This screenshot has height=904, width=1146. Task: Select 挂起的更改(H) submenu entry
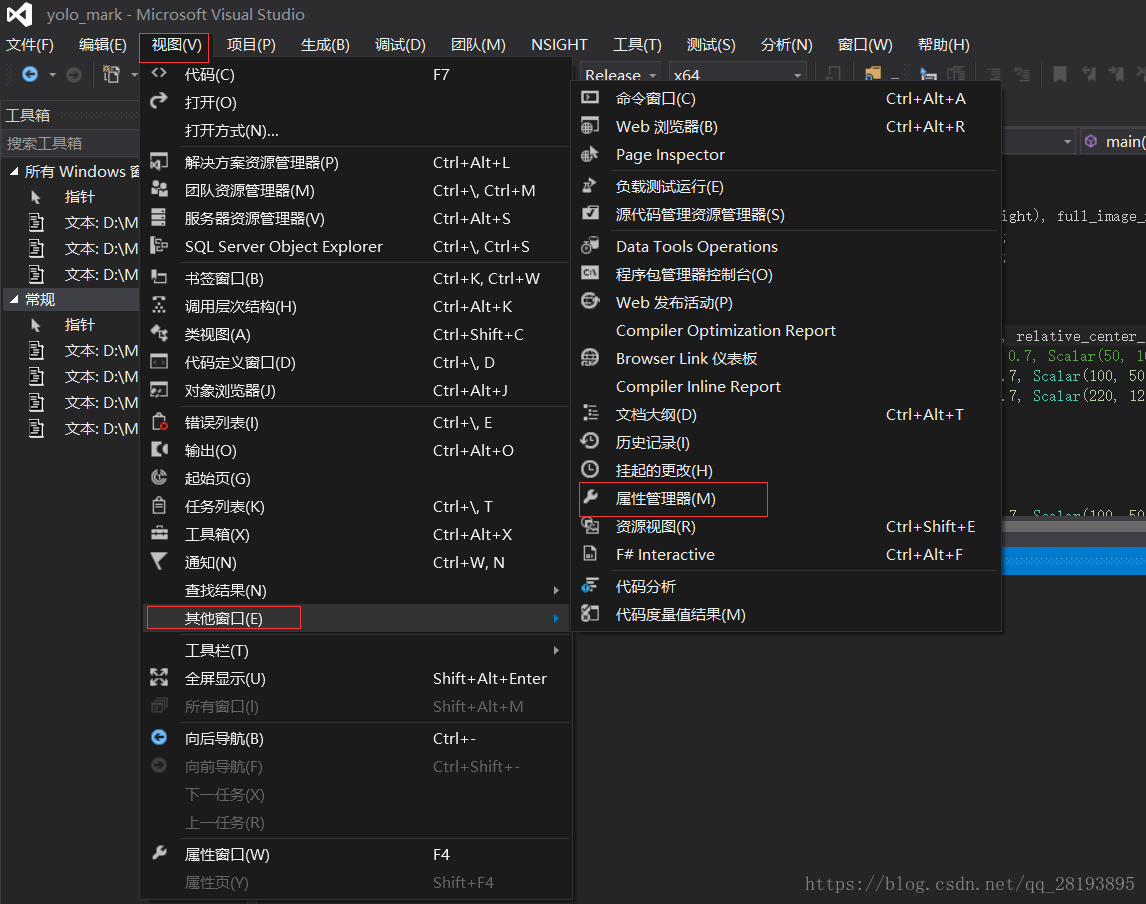coord(787,471)
